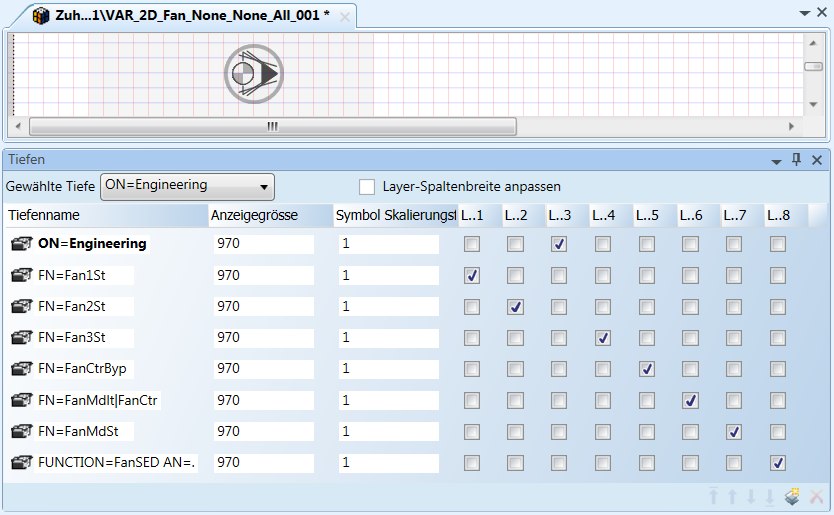The image size is (834, 515).
Task: Click the Anzeigegrösse field for FN=Fan2St
Action: pos(262,307)
